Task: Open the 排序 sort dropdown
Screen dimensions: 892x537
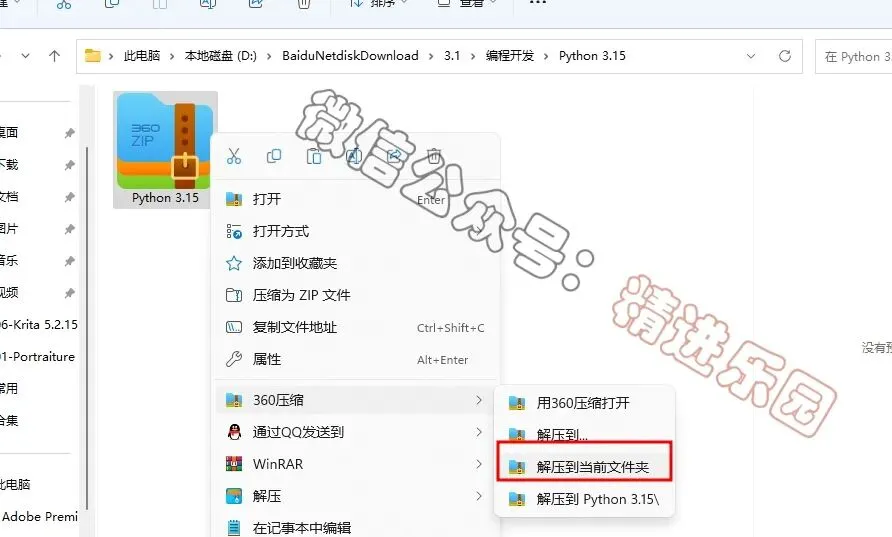Action: 378,4
